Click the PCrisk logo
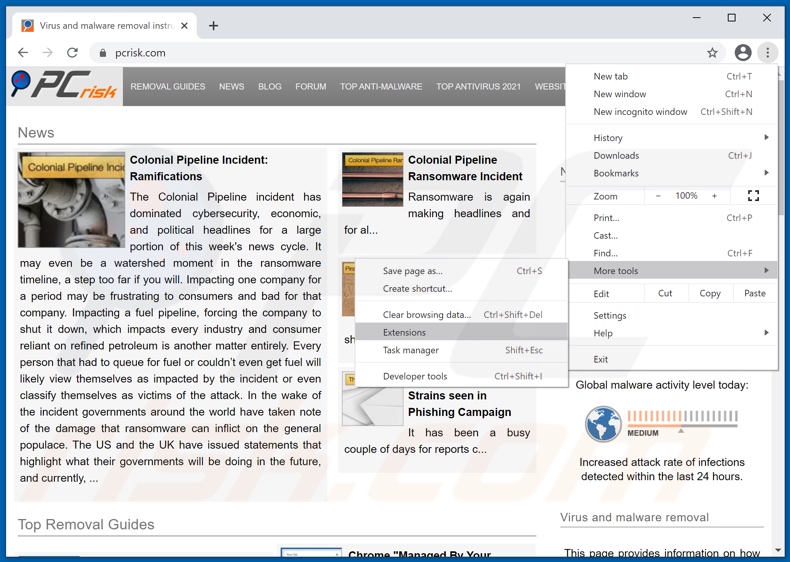The image size is (790, 562). tap(65, 87)
